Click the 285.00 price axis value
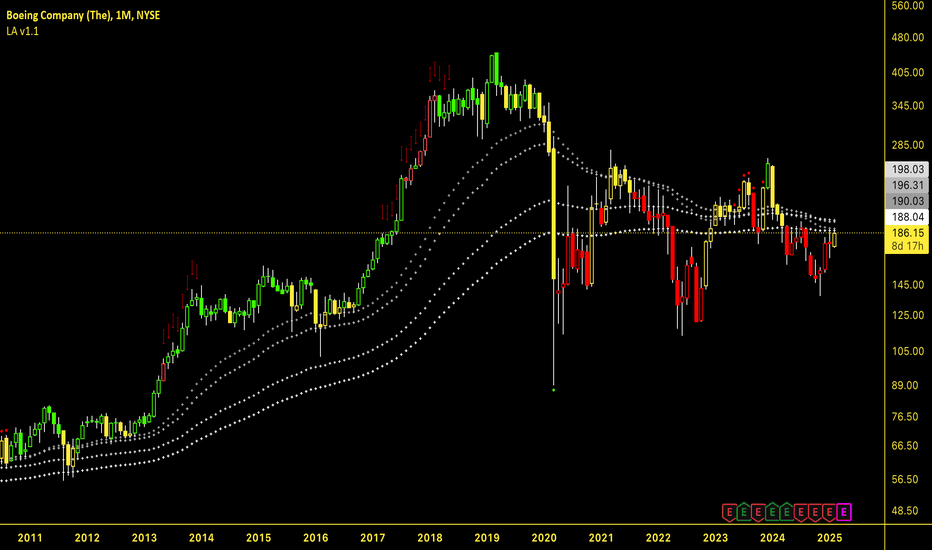 point(908,145)
